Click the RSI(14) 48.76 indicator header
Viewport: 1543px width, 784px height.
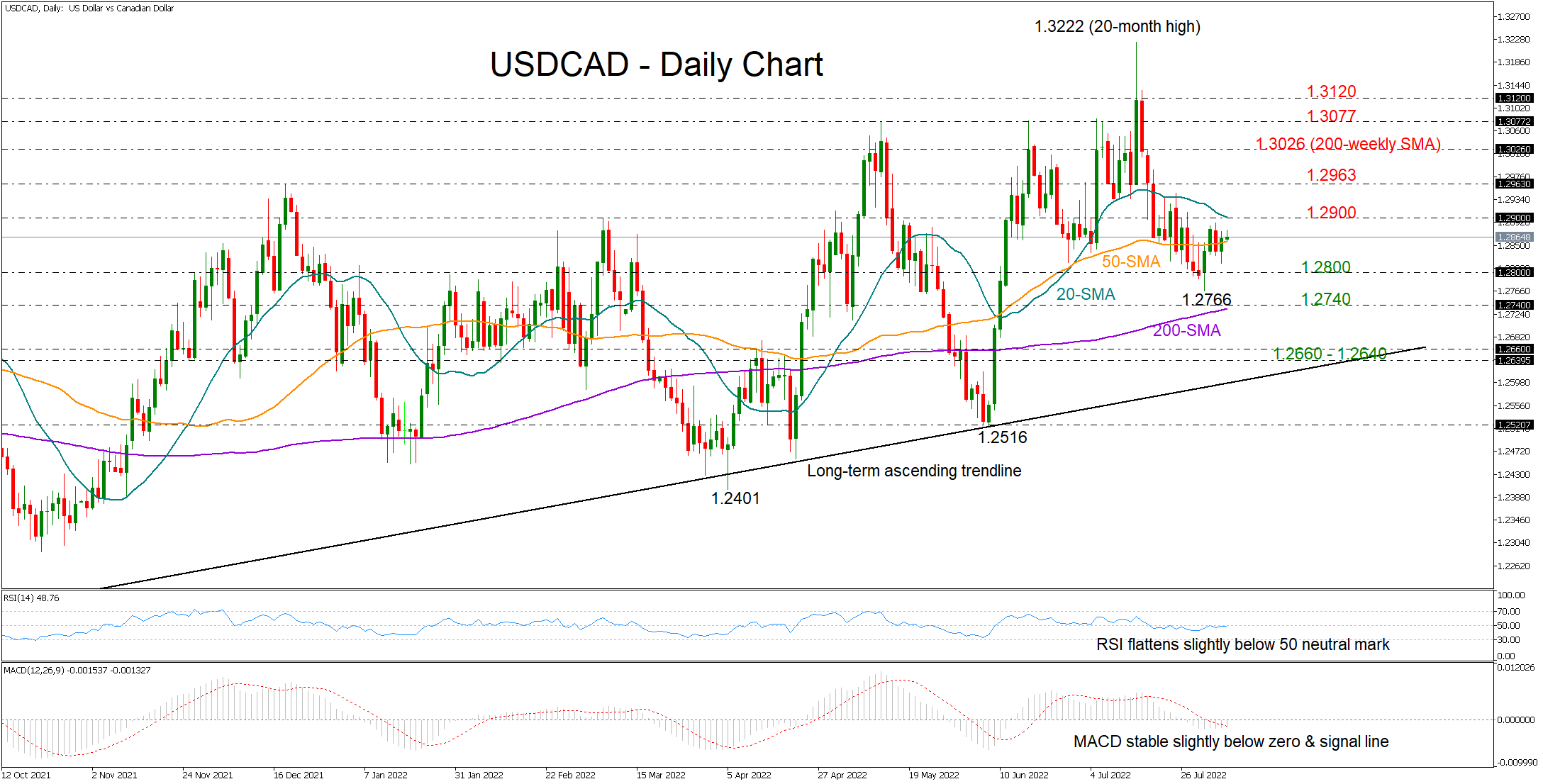tap(31, 598)
